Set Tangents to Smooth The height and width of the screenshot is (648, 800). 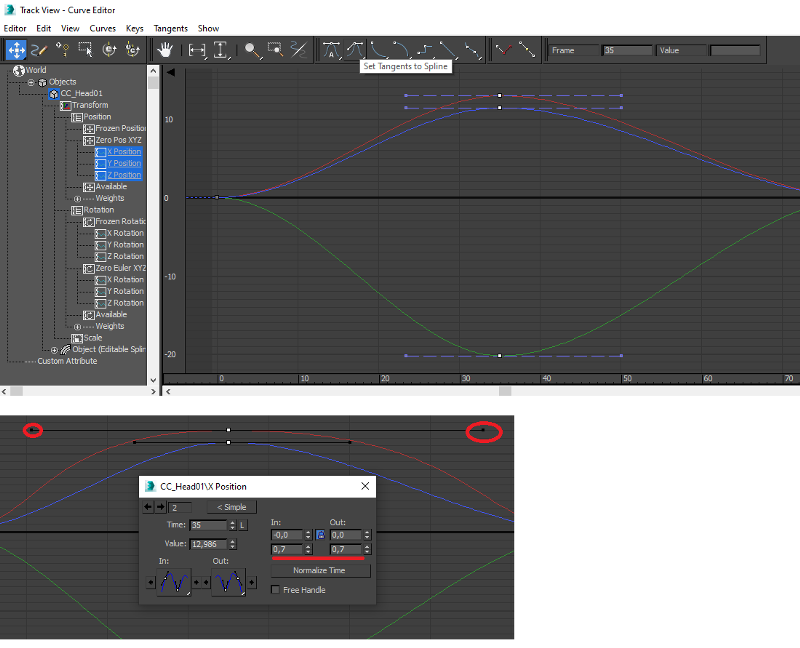pyautogui.click(x=472, y=50)
